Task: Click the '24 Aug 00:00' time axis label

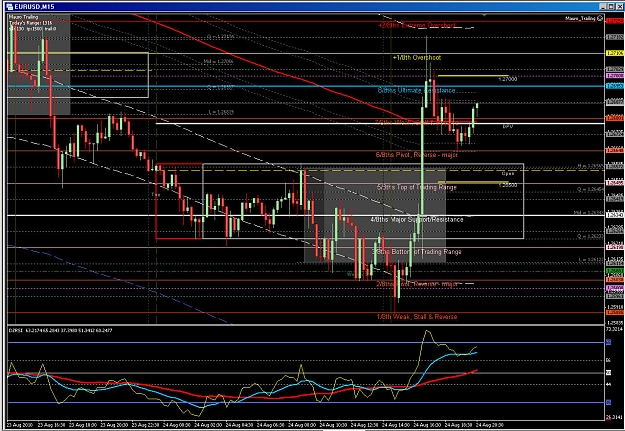Action: [x=177, y=425]
